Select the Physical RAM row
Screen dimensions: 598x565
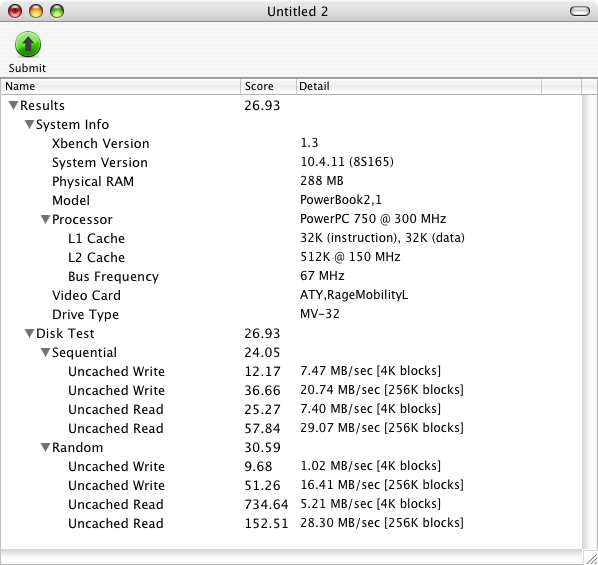pyautogui.click(x=291, y=181)
